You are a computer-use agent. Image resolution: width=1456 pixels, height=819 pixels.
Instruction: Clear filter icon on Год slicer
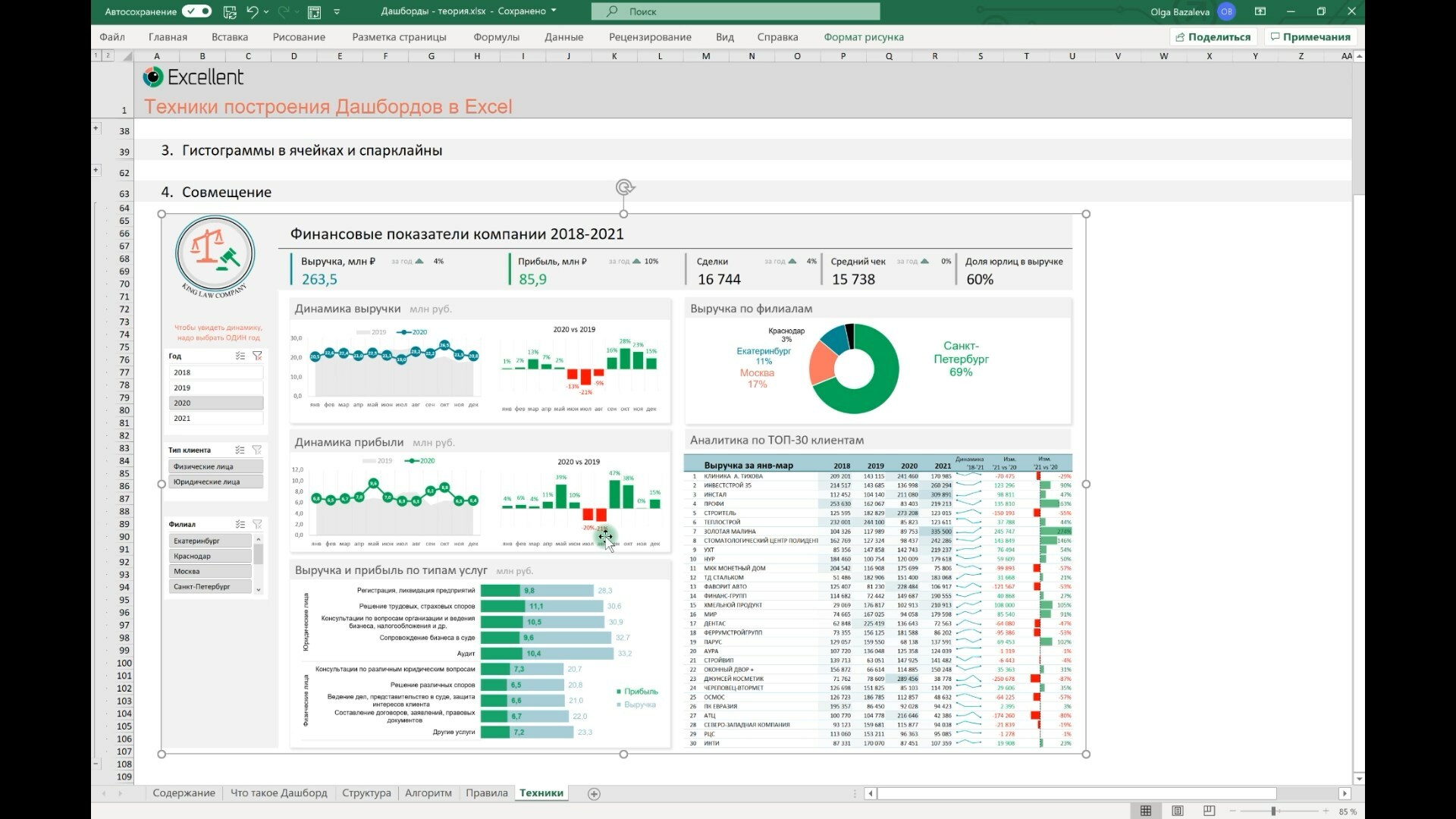(x=257, y=356)
